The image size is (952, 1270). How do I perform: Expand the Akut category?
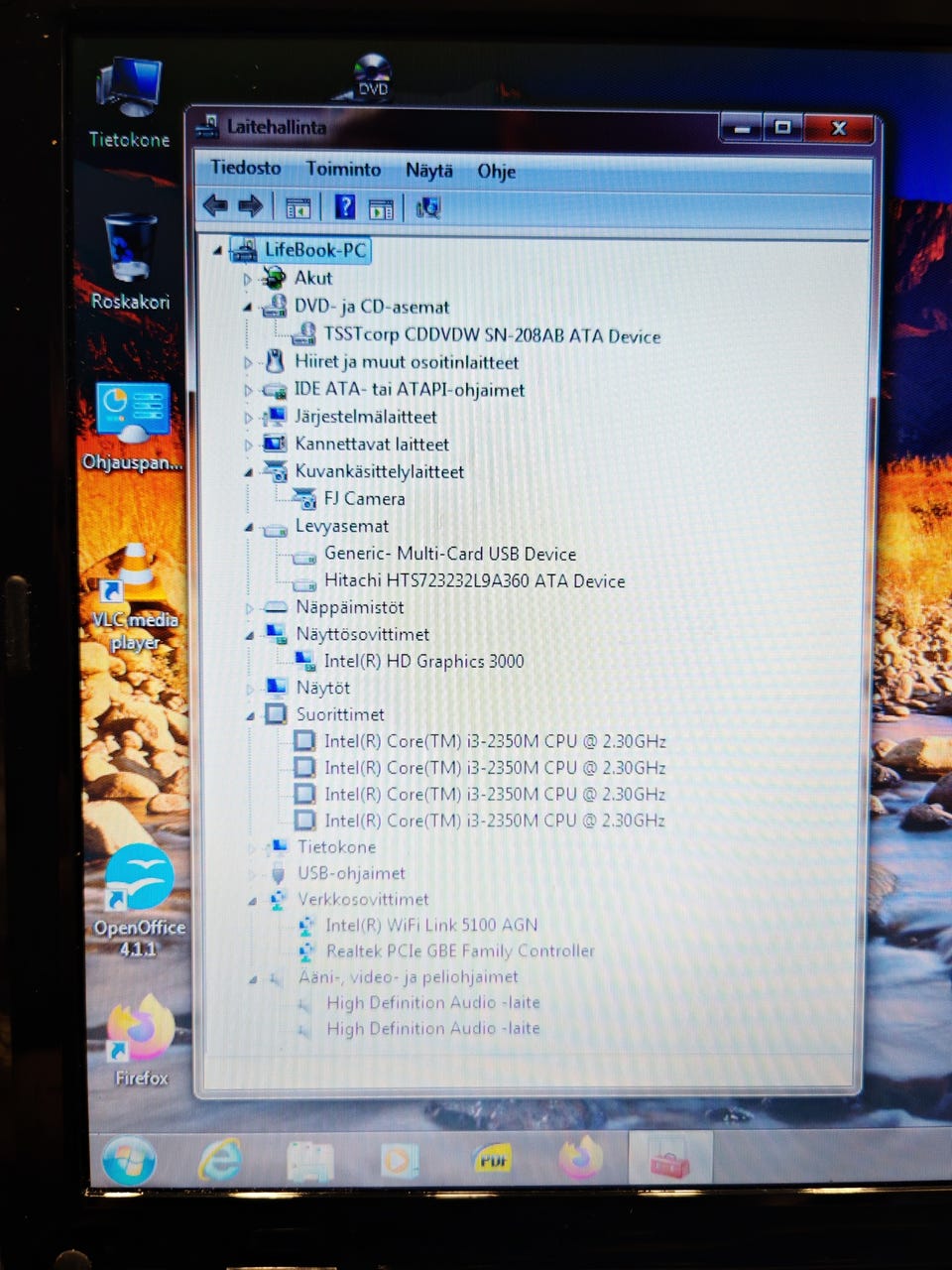point(248,280)
